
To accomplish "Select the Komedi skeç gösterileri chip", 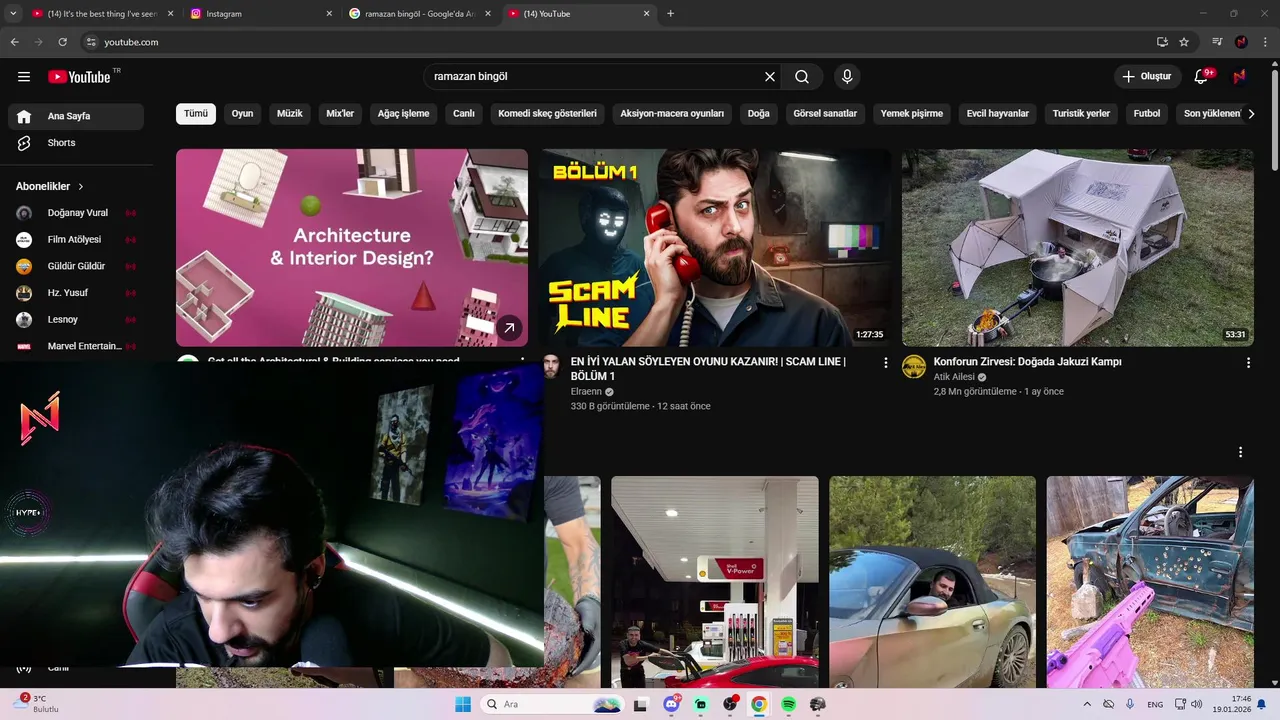I will [547, 114].
